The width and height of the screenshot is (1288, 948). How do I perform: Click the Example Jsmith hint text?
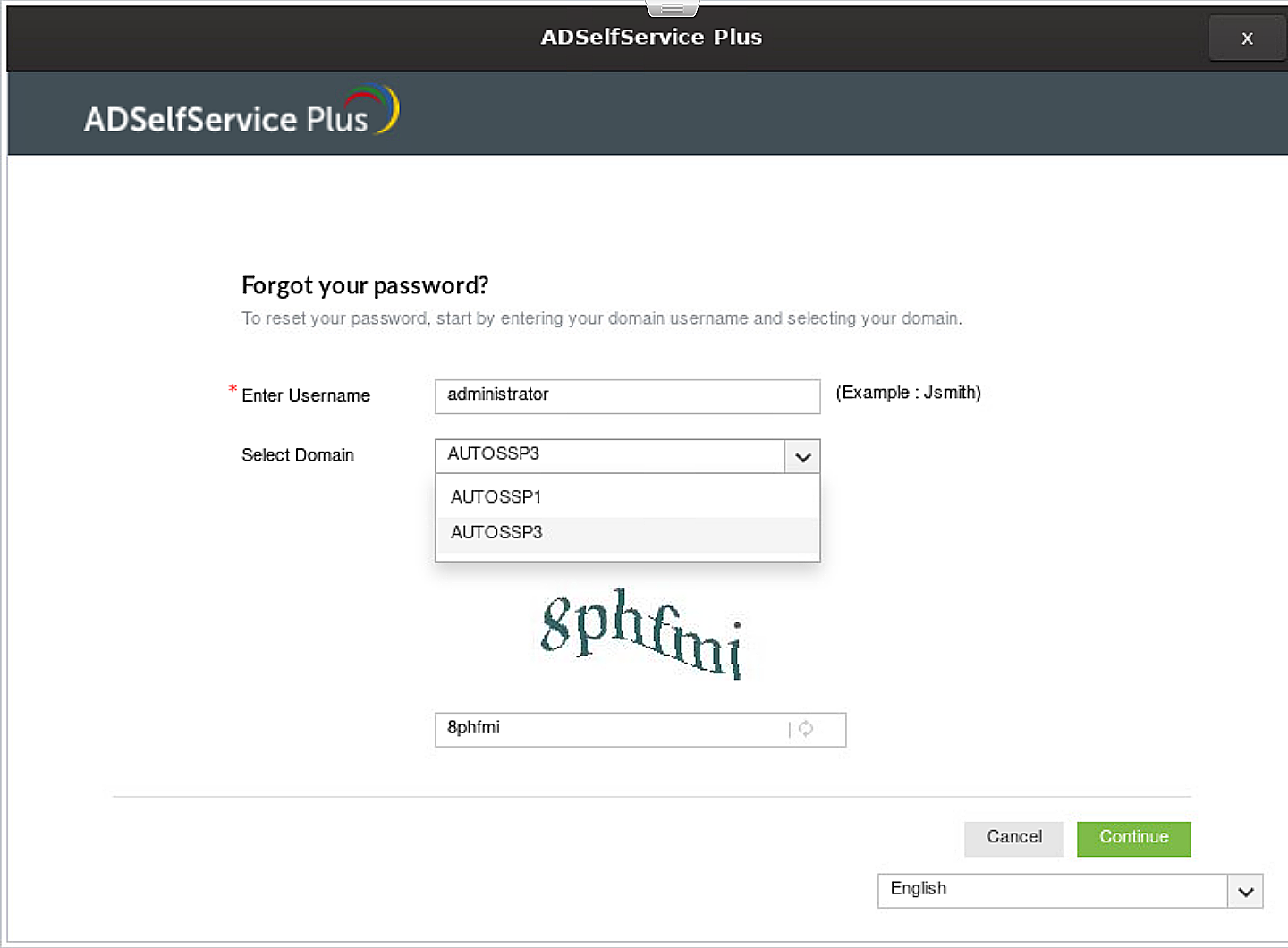(908, 393)
